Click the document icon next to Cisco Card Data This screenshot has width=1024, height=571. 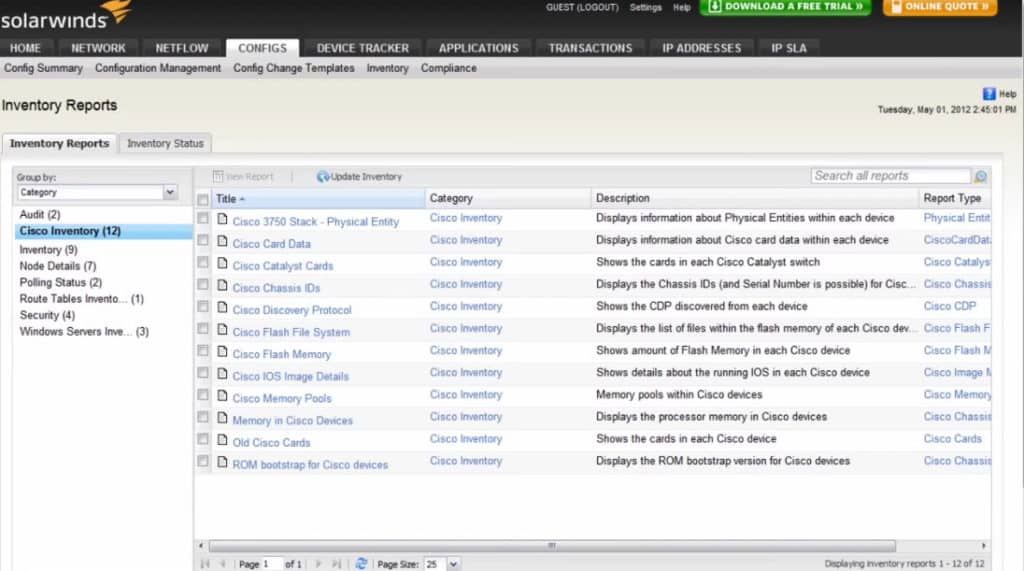[x=222, y=241]
